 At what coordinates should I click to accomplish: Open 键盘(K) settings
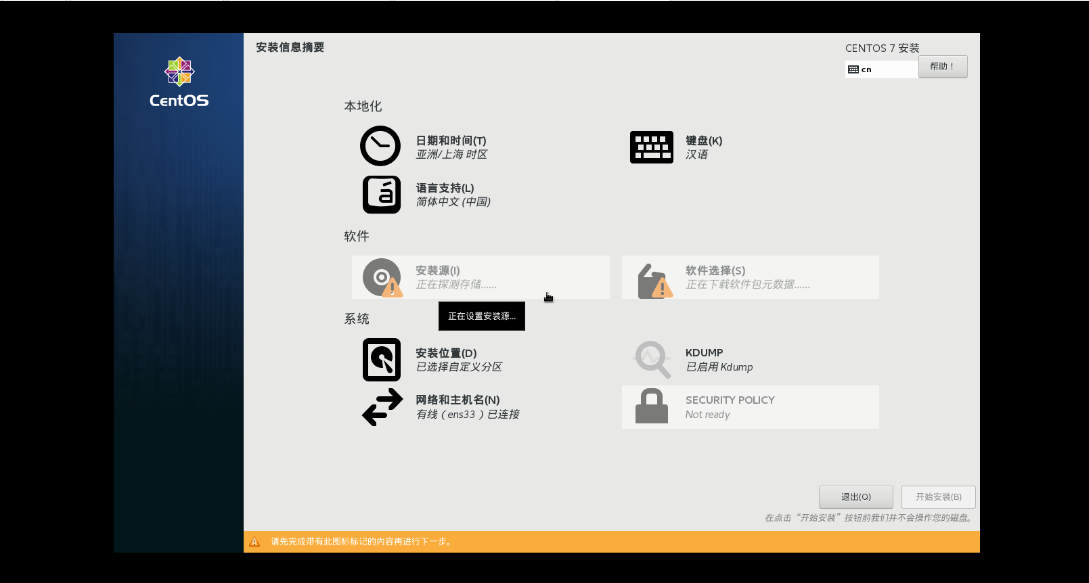pos(704,140)
